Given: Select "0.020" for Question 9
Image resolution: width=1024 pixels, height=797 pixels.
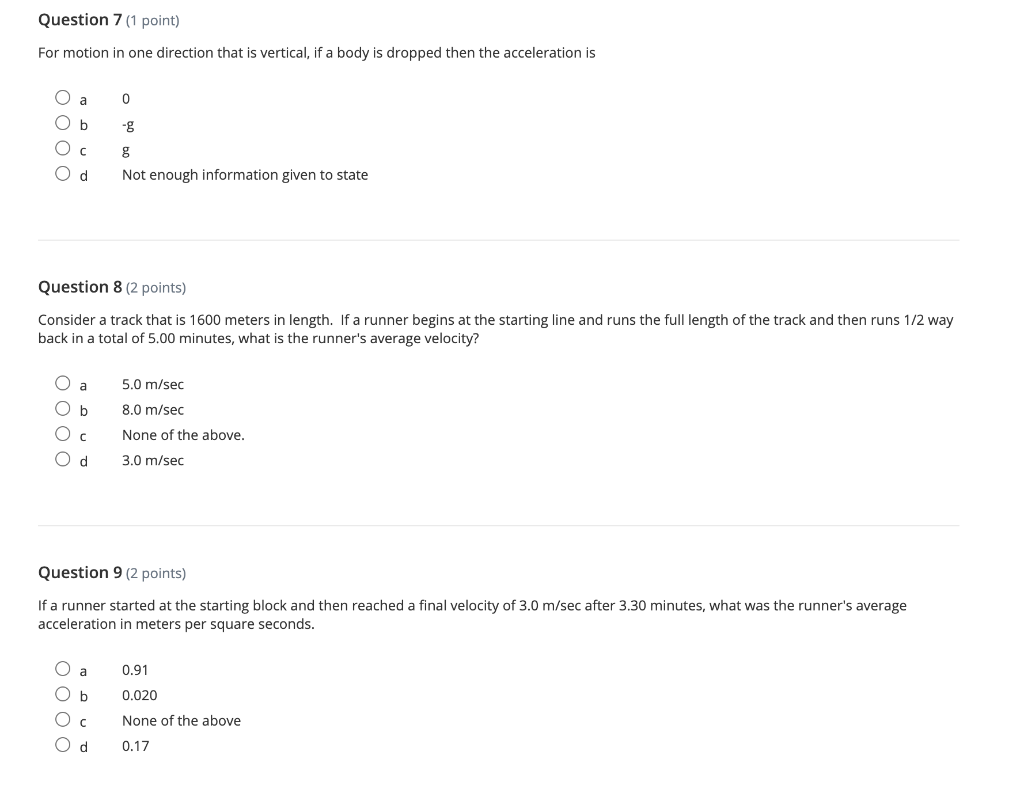Looking at the screenshot, I should pos(62,694).
